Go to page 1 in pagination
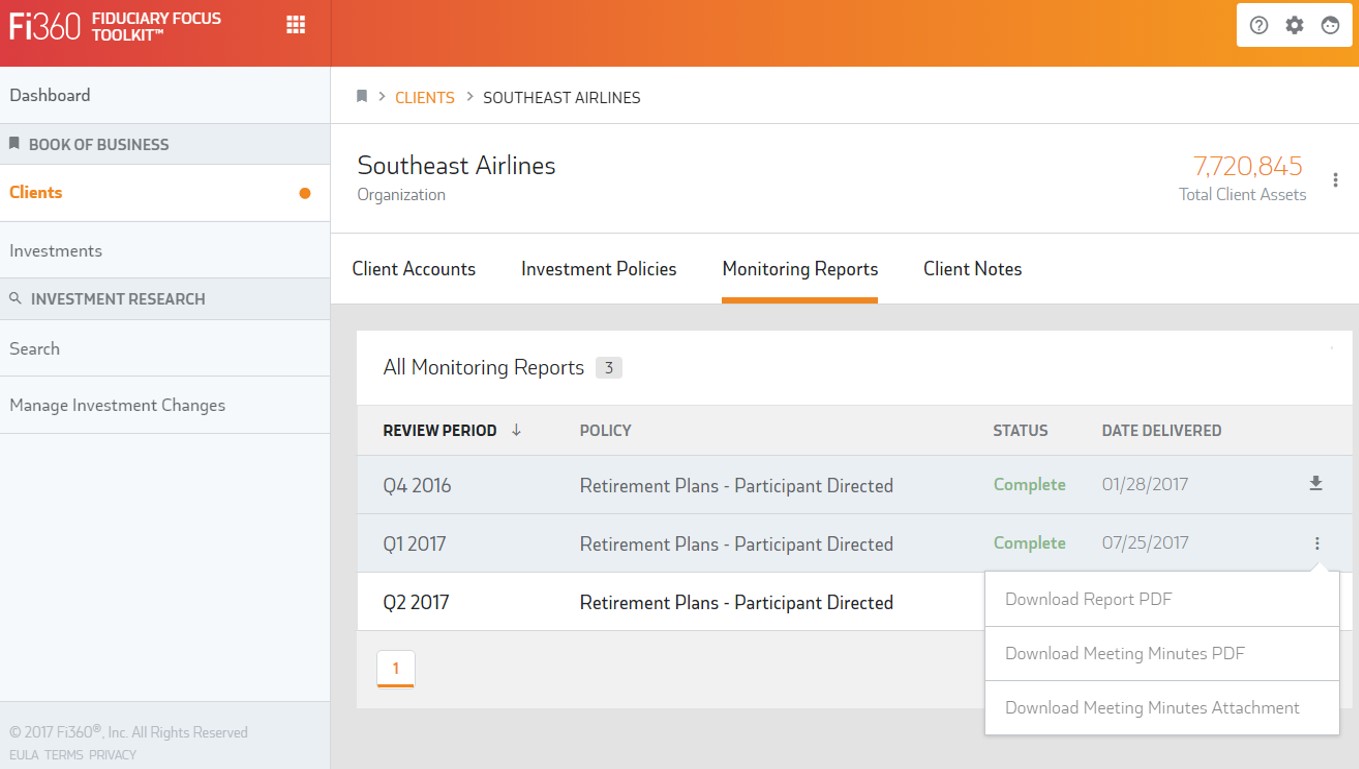1359x769 pixels. [396, 669]
